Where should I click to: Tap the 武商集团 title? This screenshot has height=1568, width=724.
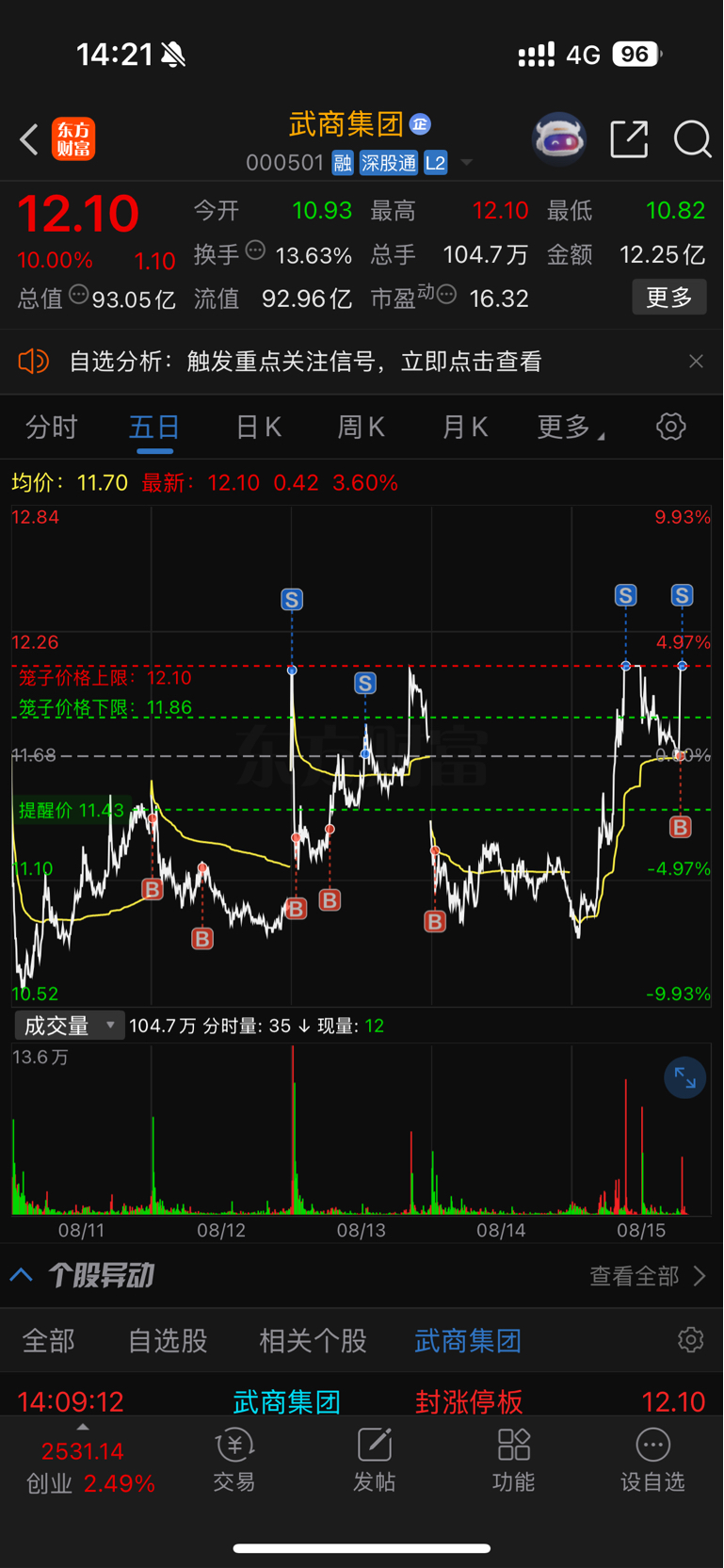[x=346, y=123]
